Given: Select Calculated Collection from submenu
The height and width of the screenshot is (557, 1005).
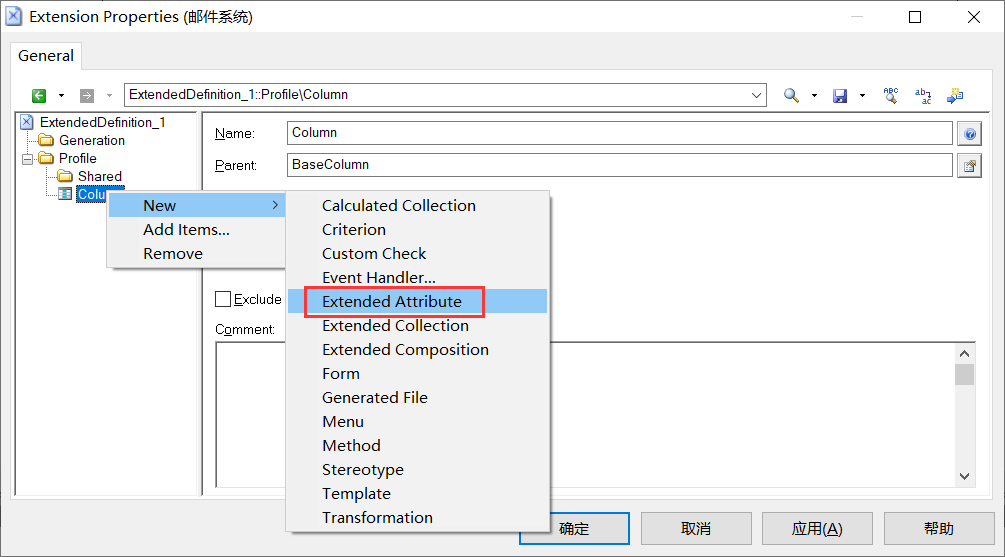Looking at the screenshot, I should point(417,206).
